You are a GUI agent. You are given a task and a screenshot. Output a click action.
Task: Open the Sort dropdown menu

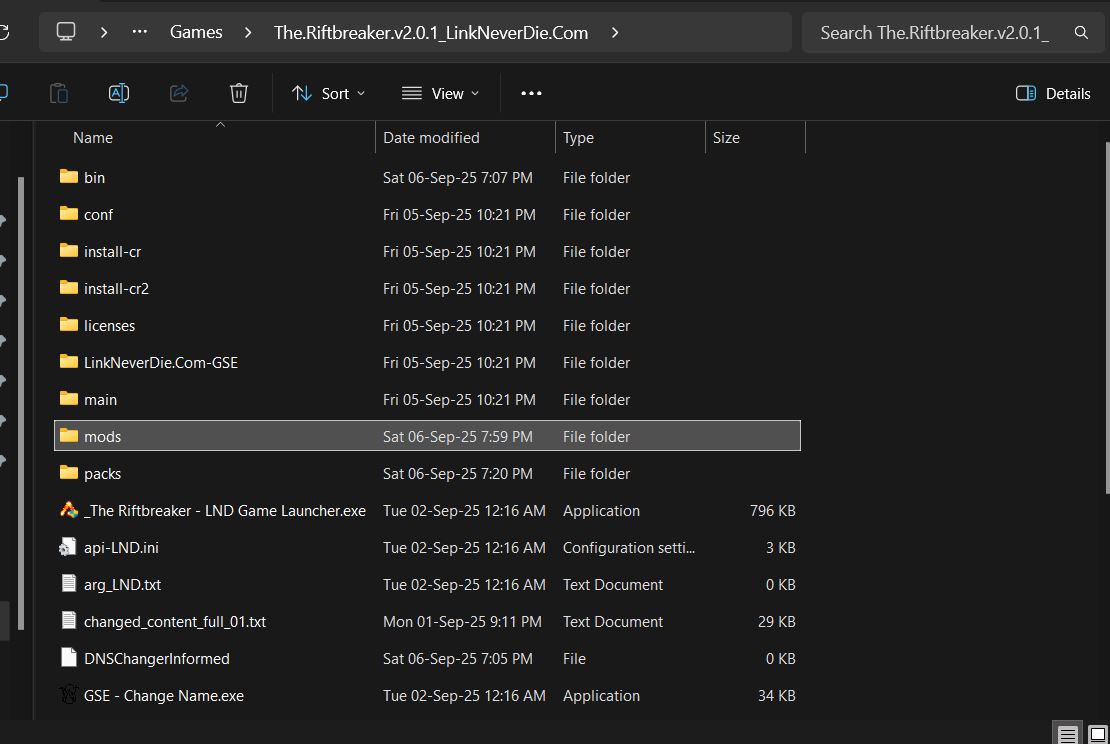[328, 93]
